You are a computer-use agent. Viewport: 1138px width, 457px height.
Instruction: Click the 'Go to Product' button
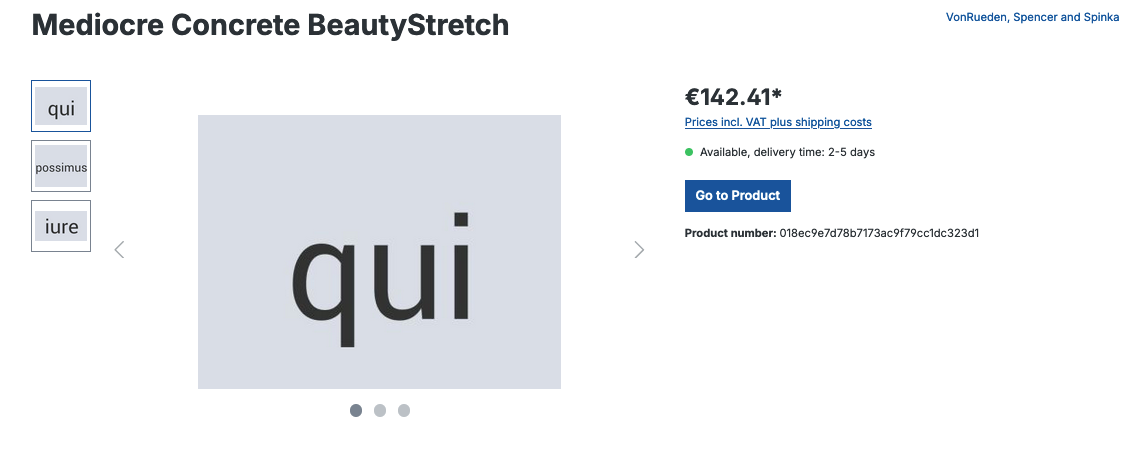[737, 196]
